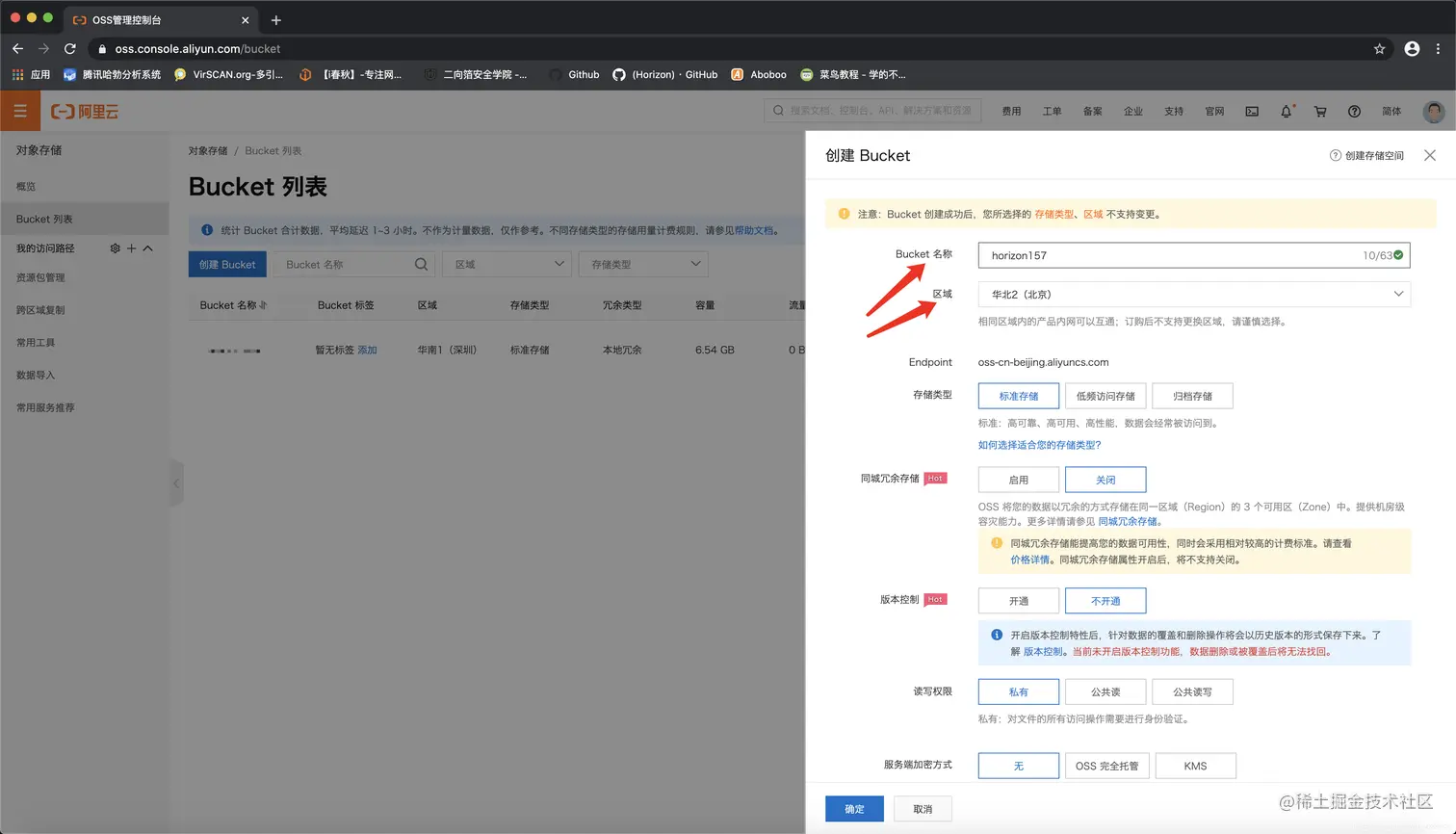Click the console search box in the header
1456x834 pixels.
(x=872, y=111)
